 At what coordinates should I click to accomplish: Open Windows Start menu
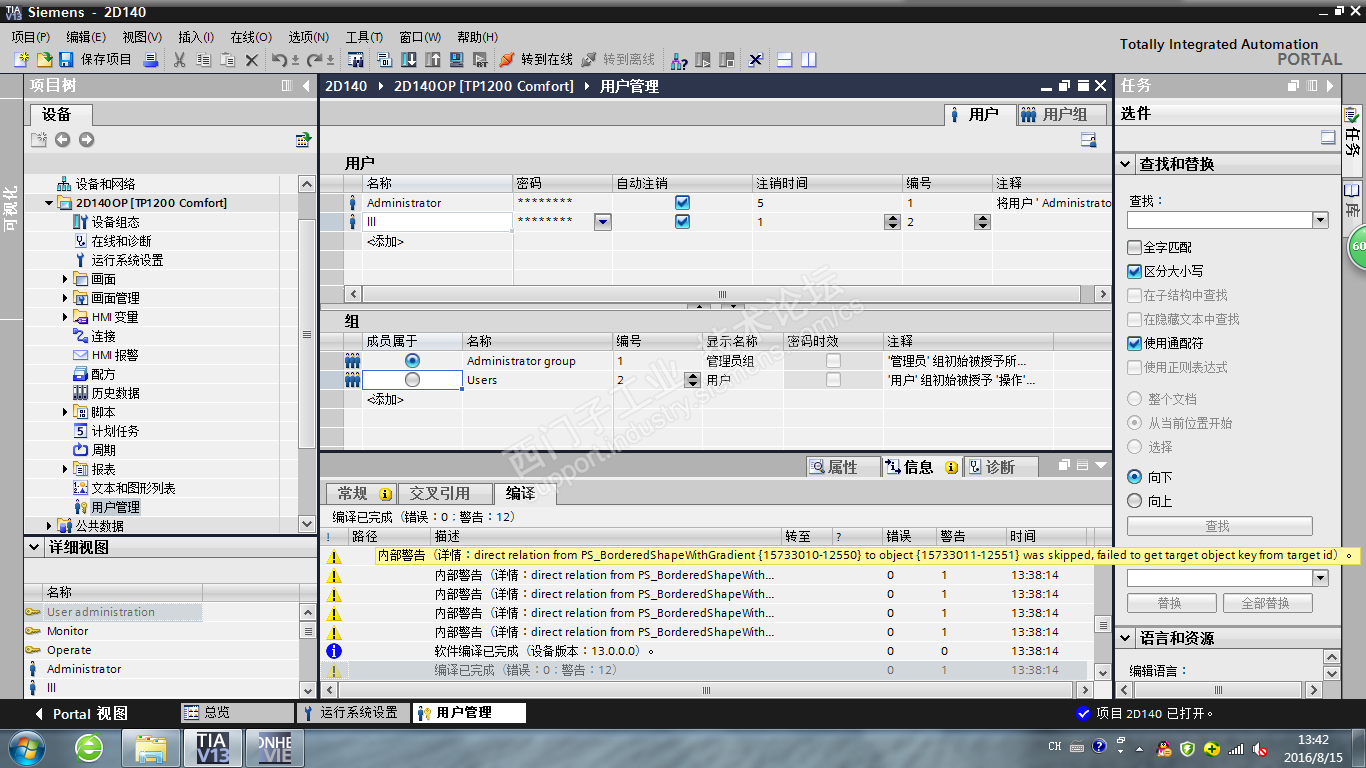(25, 747)
